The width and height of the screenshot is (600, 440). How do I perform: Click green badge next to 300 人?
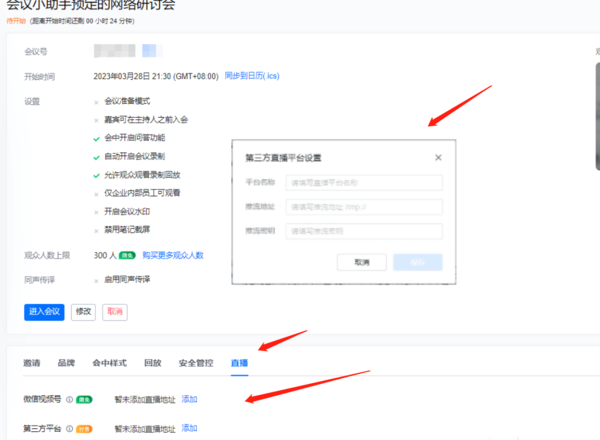[x=127, y=255]
